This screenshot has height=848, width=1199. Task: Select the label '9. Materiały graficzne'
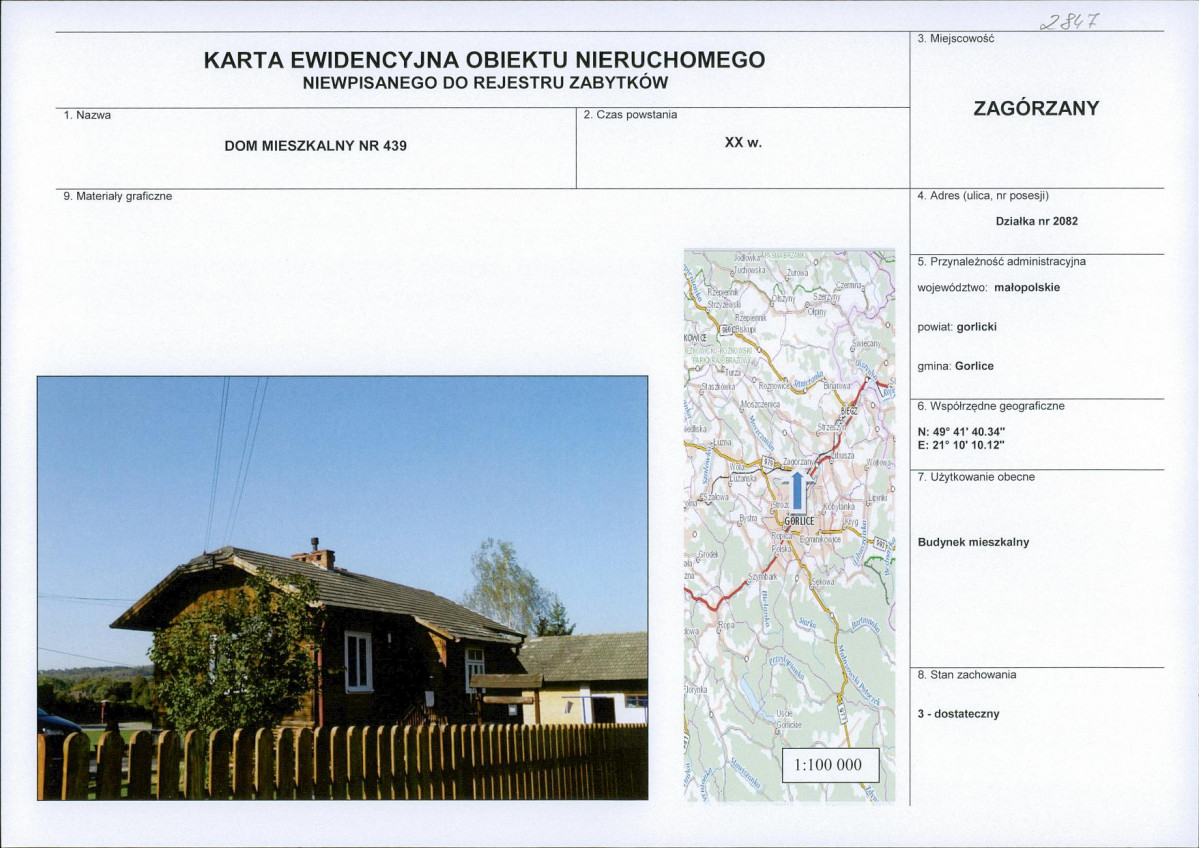(118, 197)
